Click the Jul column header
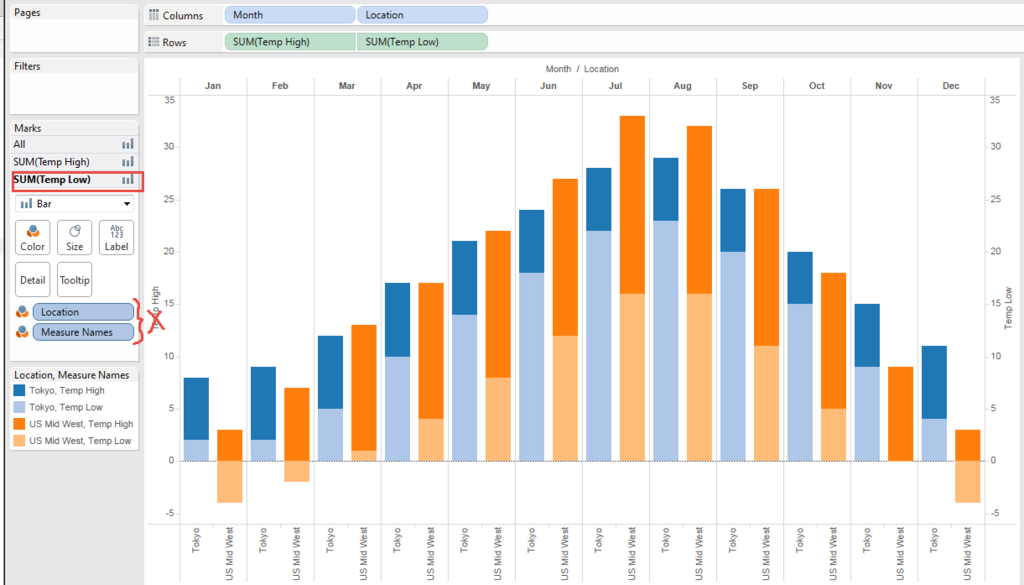This screenshot has height=585, width=1024. (x=615, y=86)
